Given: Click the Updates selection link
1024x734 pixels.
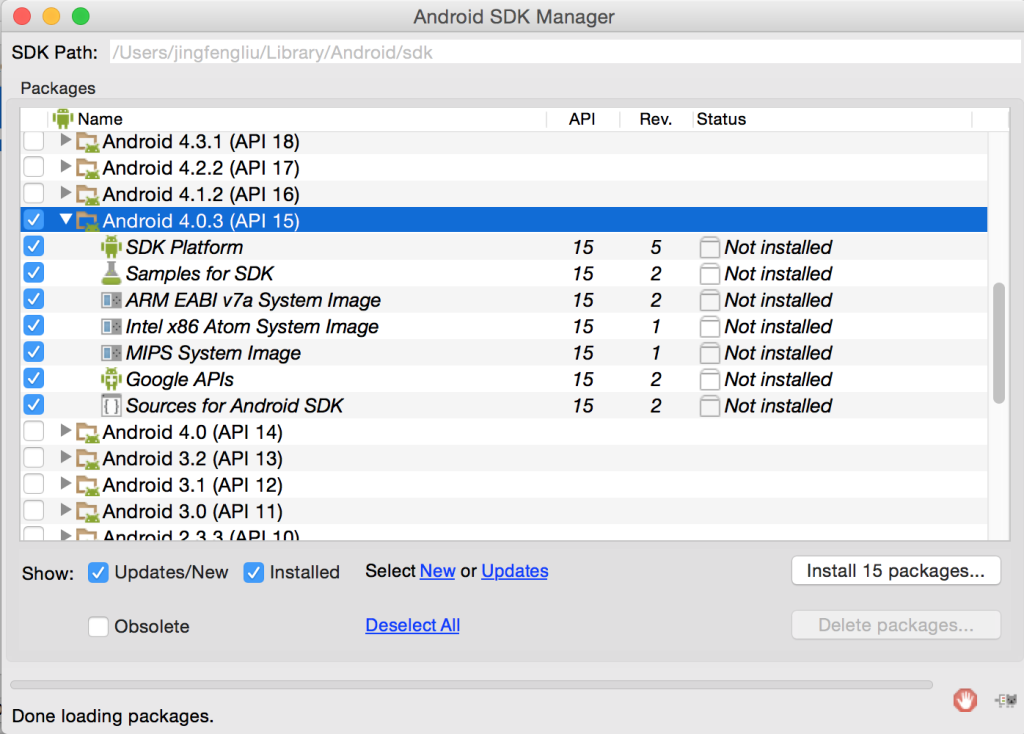Looking at the screenshot, I should [x=515, y=571].
